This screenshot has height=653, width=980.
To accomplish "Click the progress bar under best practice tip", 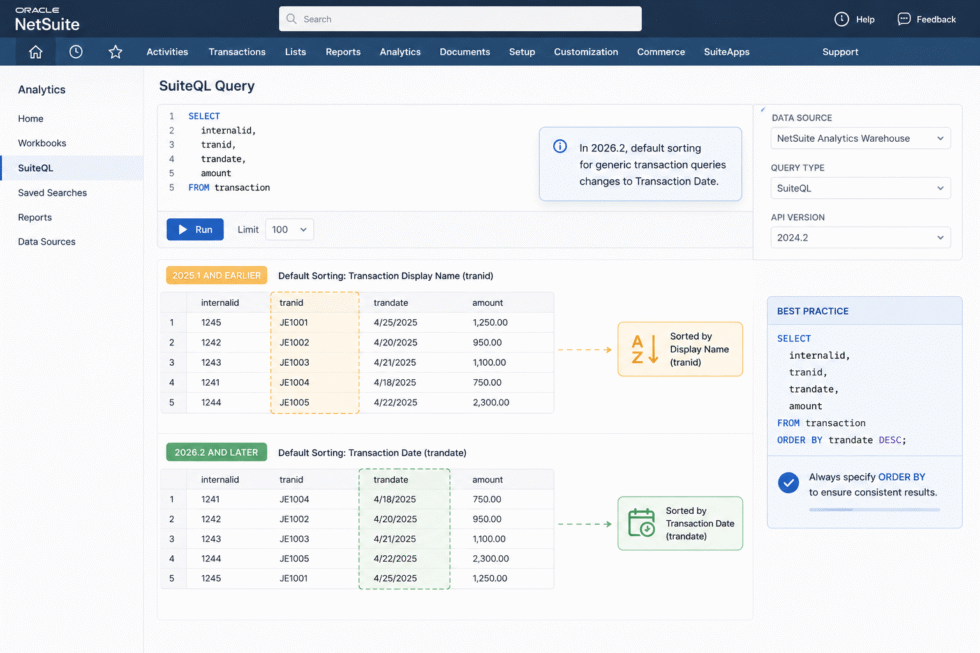I will (874, 510).
